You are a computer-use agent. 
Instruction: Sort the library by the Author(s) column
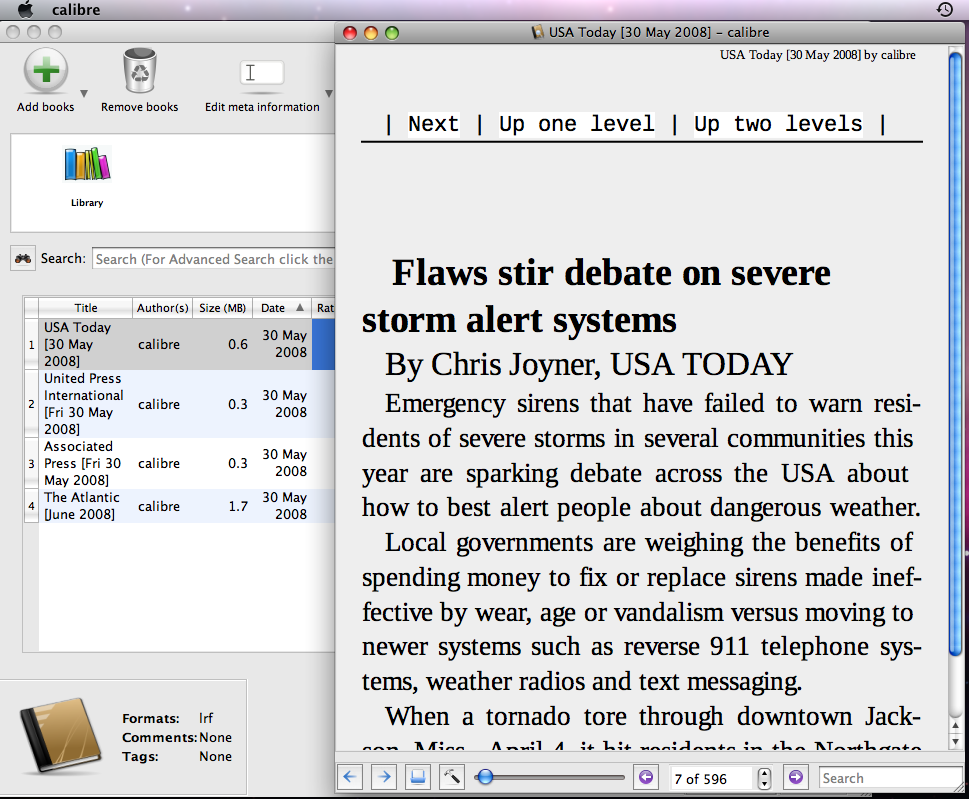(163, 308)
